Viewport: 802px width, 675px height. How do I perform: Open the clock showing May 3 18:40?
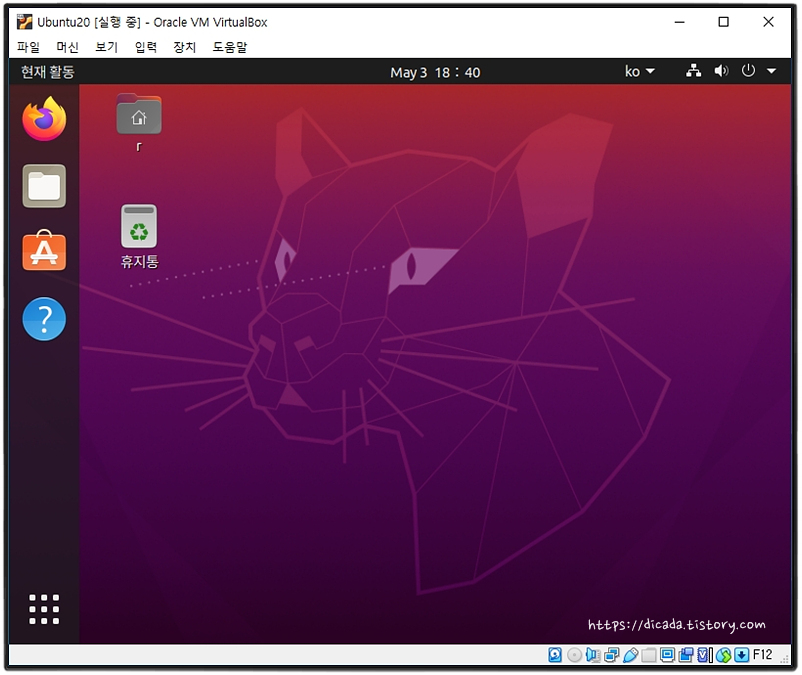point(435,72)
